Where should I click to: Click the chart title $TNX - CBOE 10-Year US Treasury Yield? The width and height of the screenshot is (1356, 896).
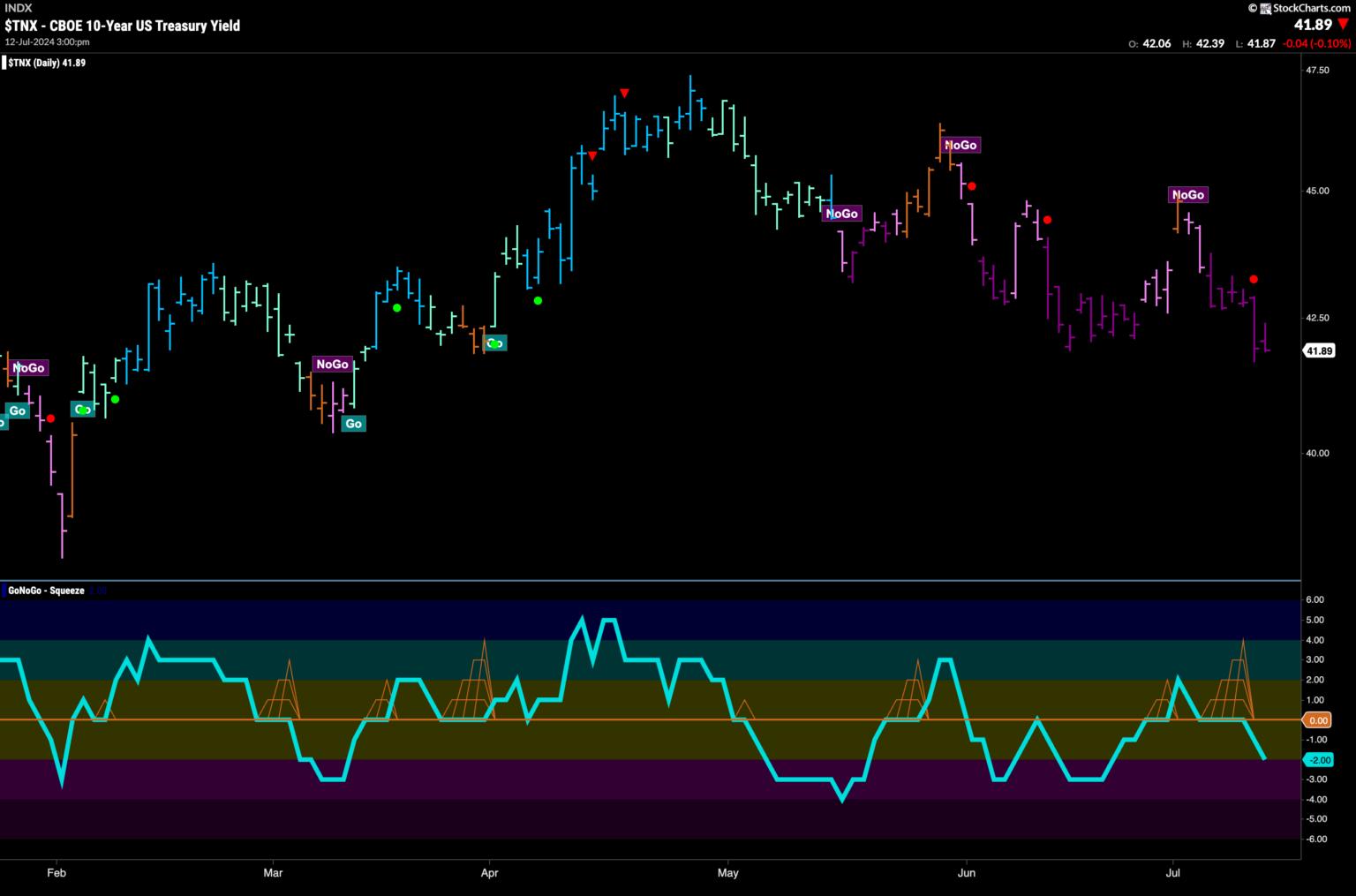(122, 26)
